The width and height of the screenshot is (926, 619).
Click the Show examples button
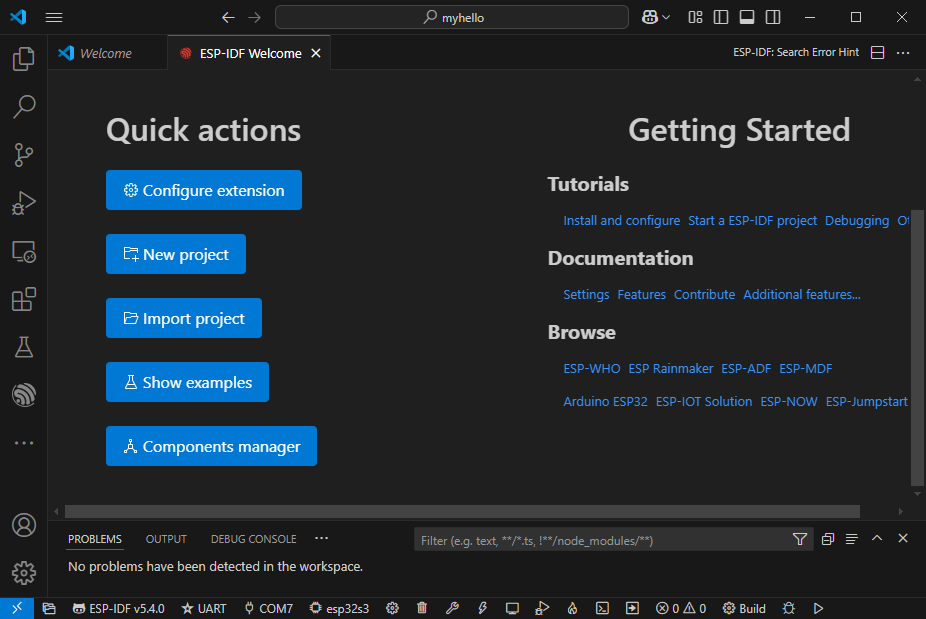pos(187,382)
